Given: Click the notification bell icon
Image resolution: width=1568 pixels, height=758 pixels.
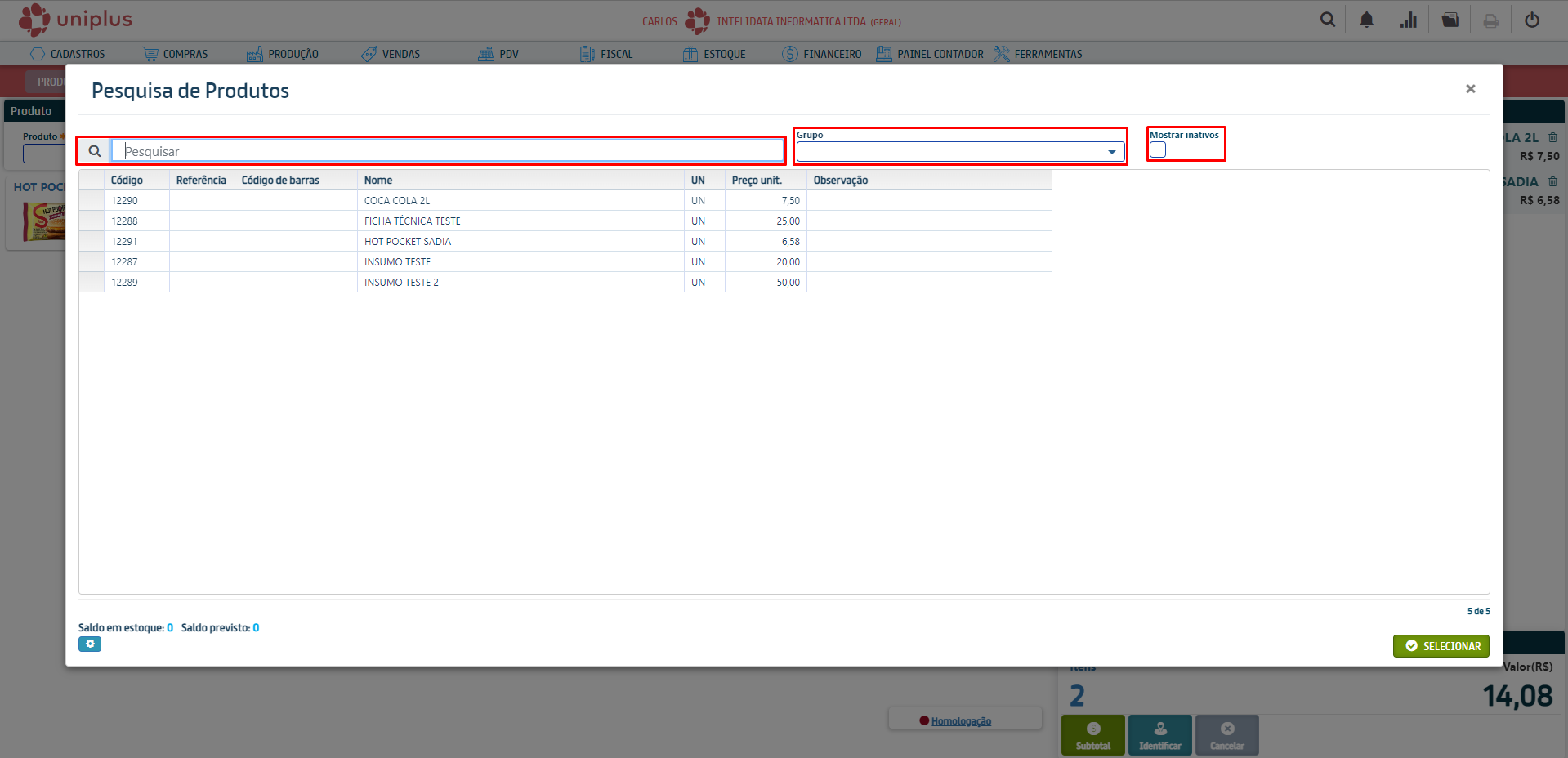Looking at the screenshot, I should (1366, 20).
